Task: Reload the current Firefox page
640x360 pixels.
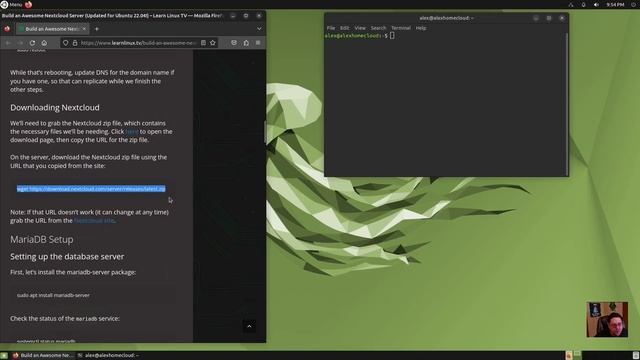Action: click(32, 43)
